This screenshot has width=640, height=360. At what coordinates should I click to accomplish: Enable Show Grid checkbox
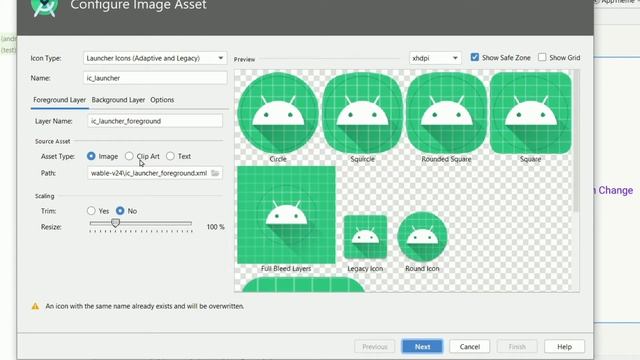[x=542, y=57]
